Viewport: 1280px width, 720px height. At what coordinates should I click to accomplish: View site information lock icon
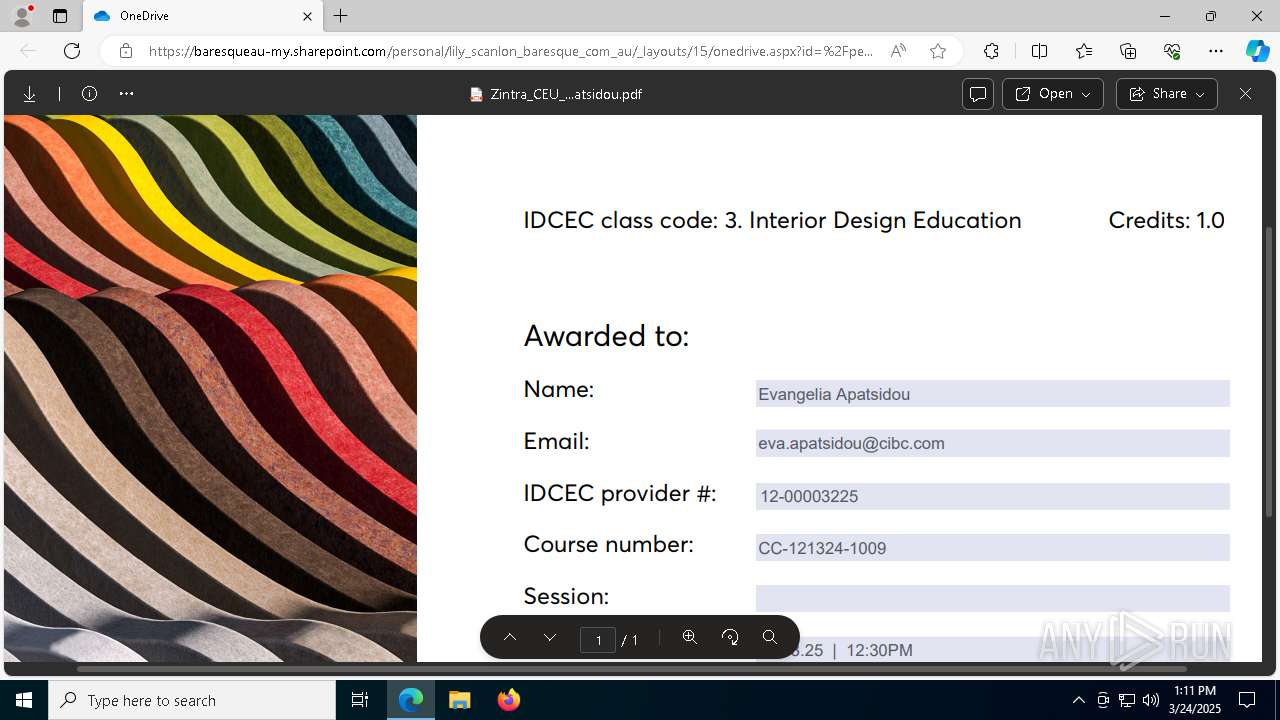126,51
